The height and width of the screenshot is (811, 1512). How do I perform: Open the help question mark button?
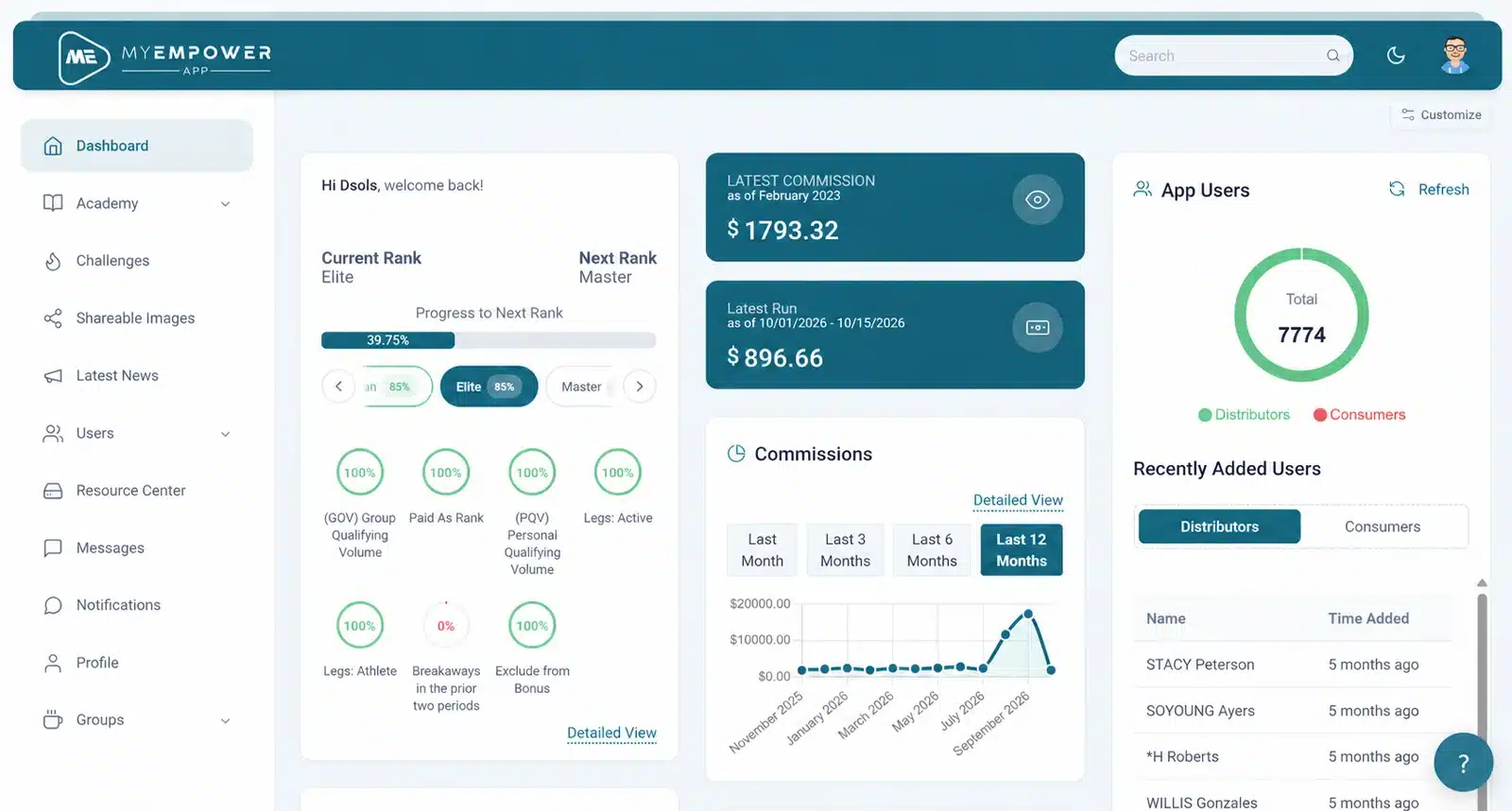(1463, 762)
